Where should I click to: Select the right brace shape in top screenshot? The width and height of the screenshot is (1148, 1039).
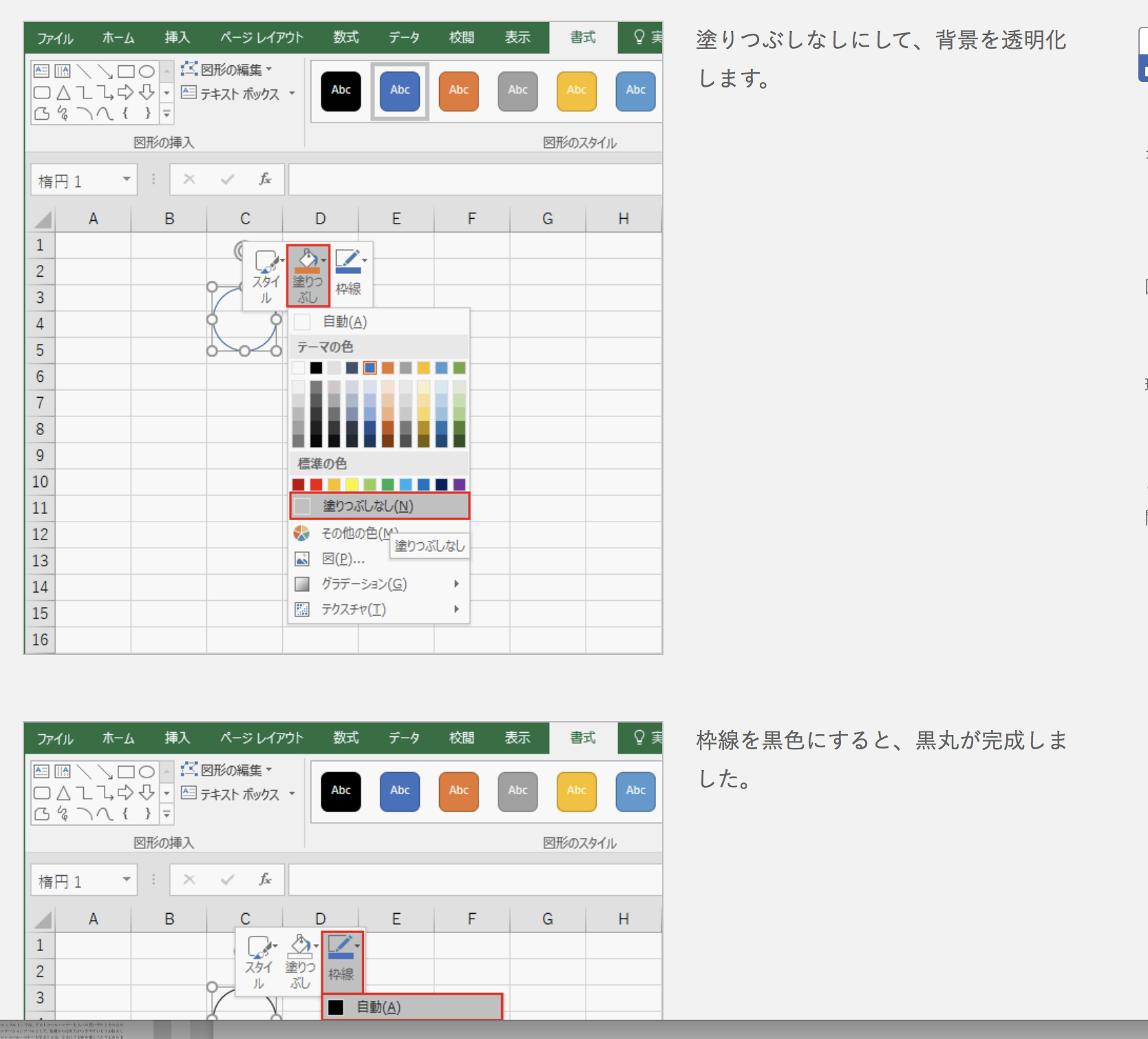(147, 114)
